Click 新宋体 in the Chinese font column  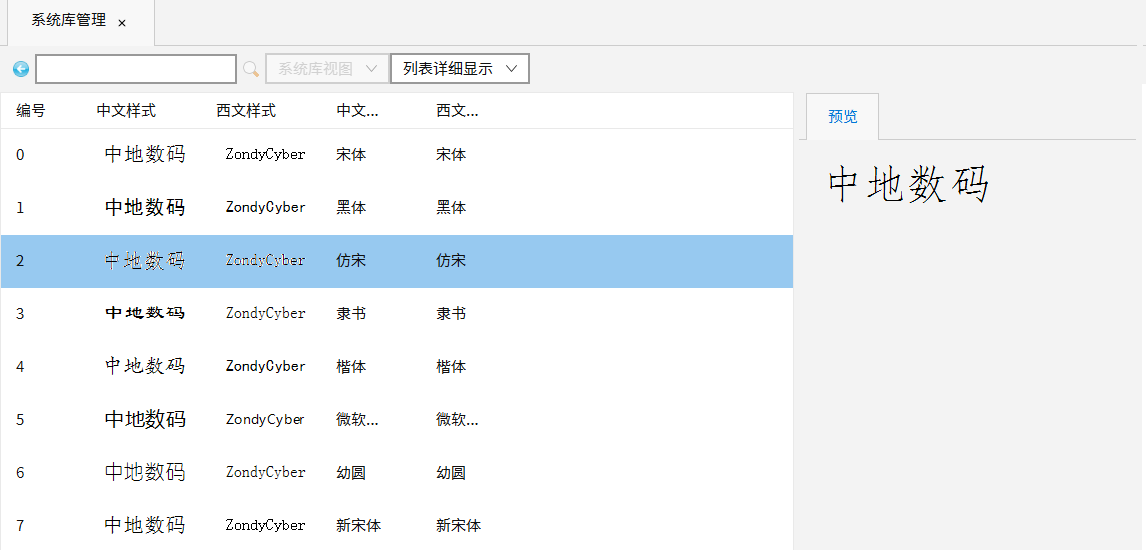click(x=359, y=526)
